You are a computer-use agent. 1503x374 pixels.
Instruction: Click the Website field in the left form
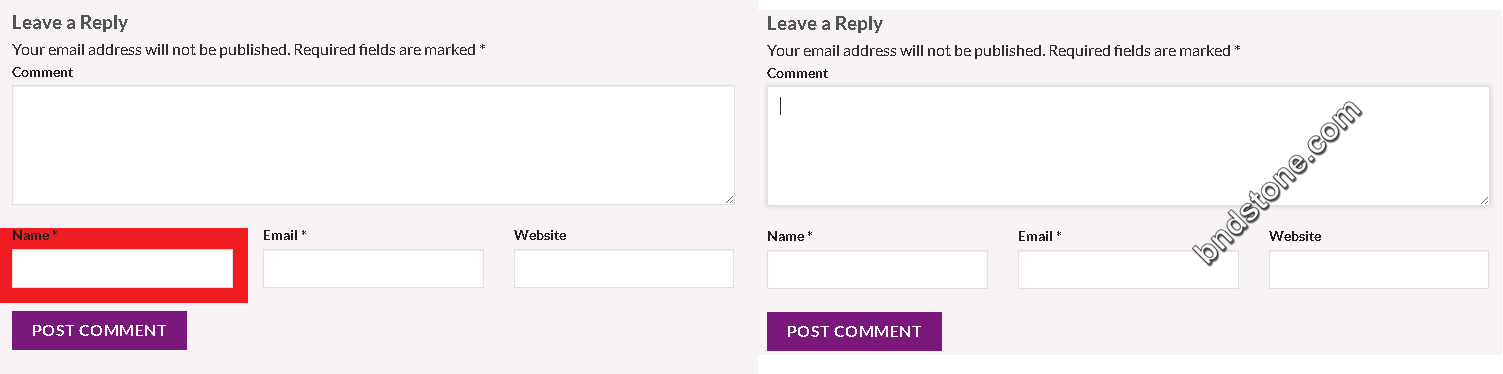tap(624, 268)
